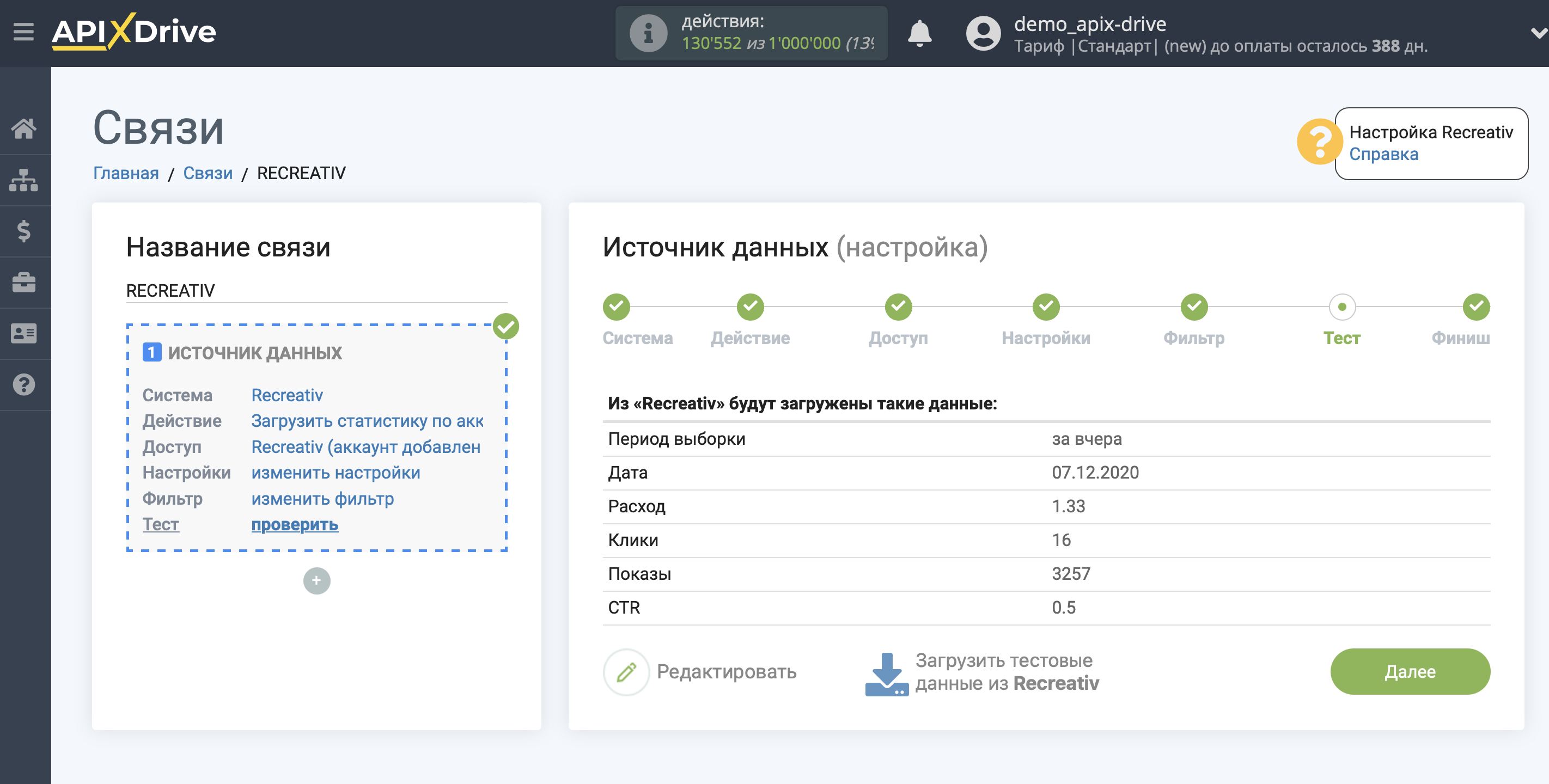Click the Финиш step label
This screenshot has width=1549, height=784.
(1461, 338)
